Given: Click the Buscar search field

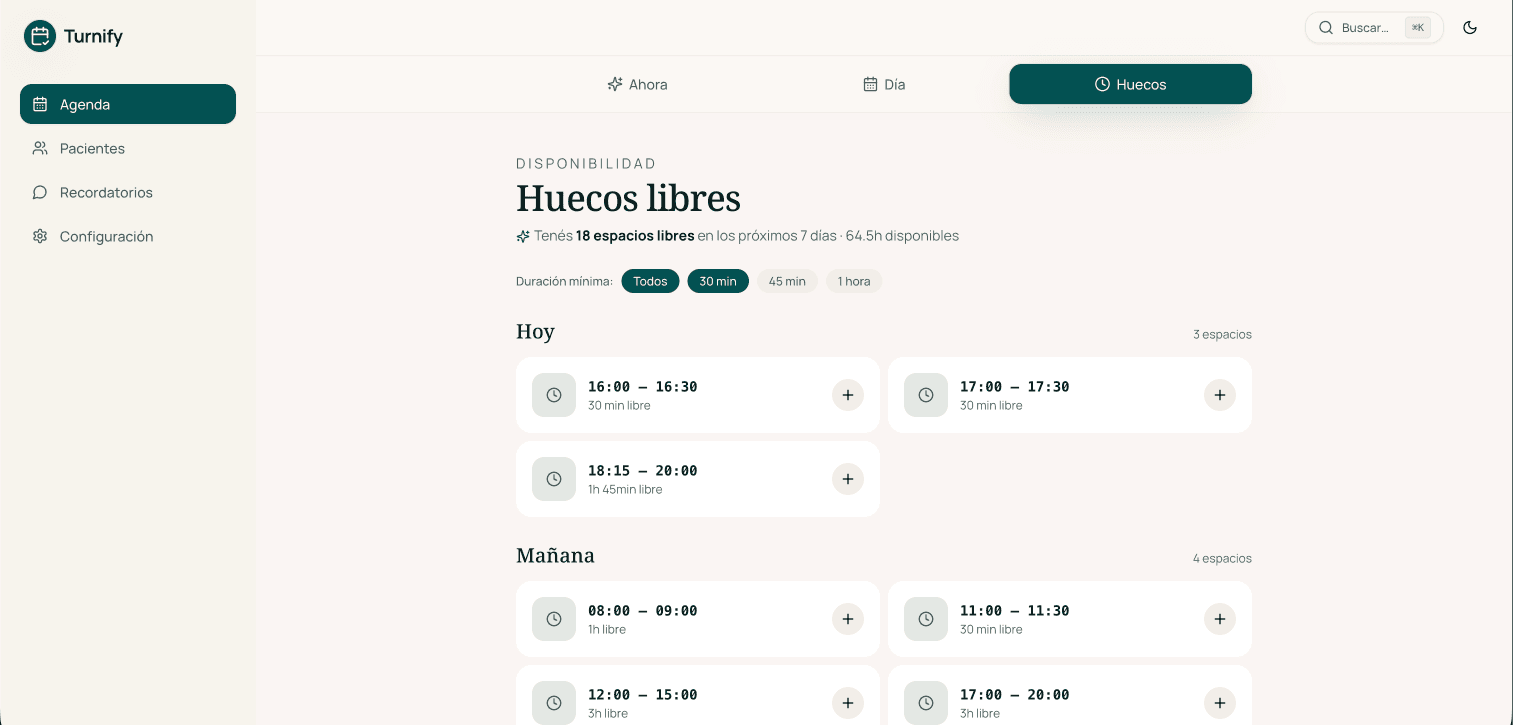Looking at the screenshot, I should click(x=1370, y=27).
